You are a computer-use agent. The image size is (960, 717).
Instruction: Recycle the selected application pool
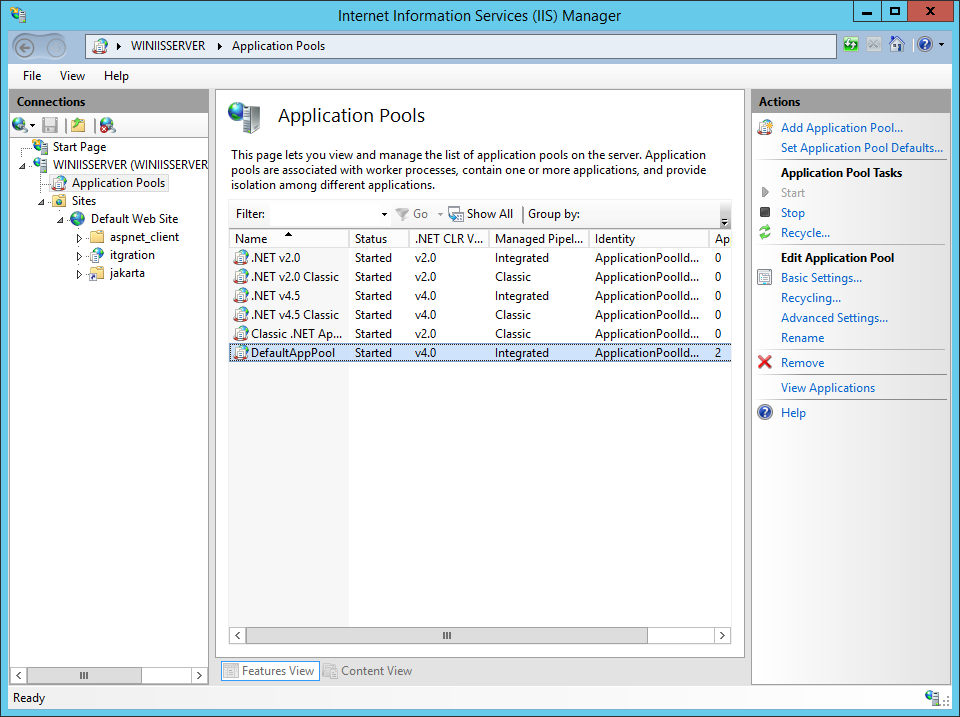[x=805, y=232]
